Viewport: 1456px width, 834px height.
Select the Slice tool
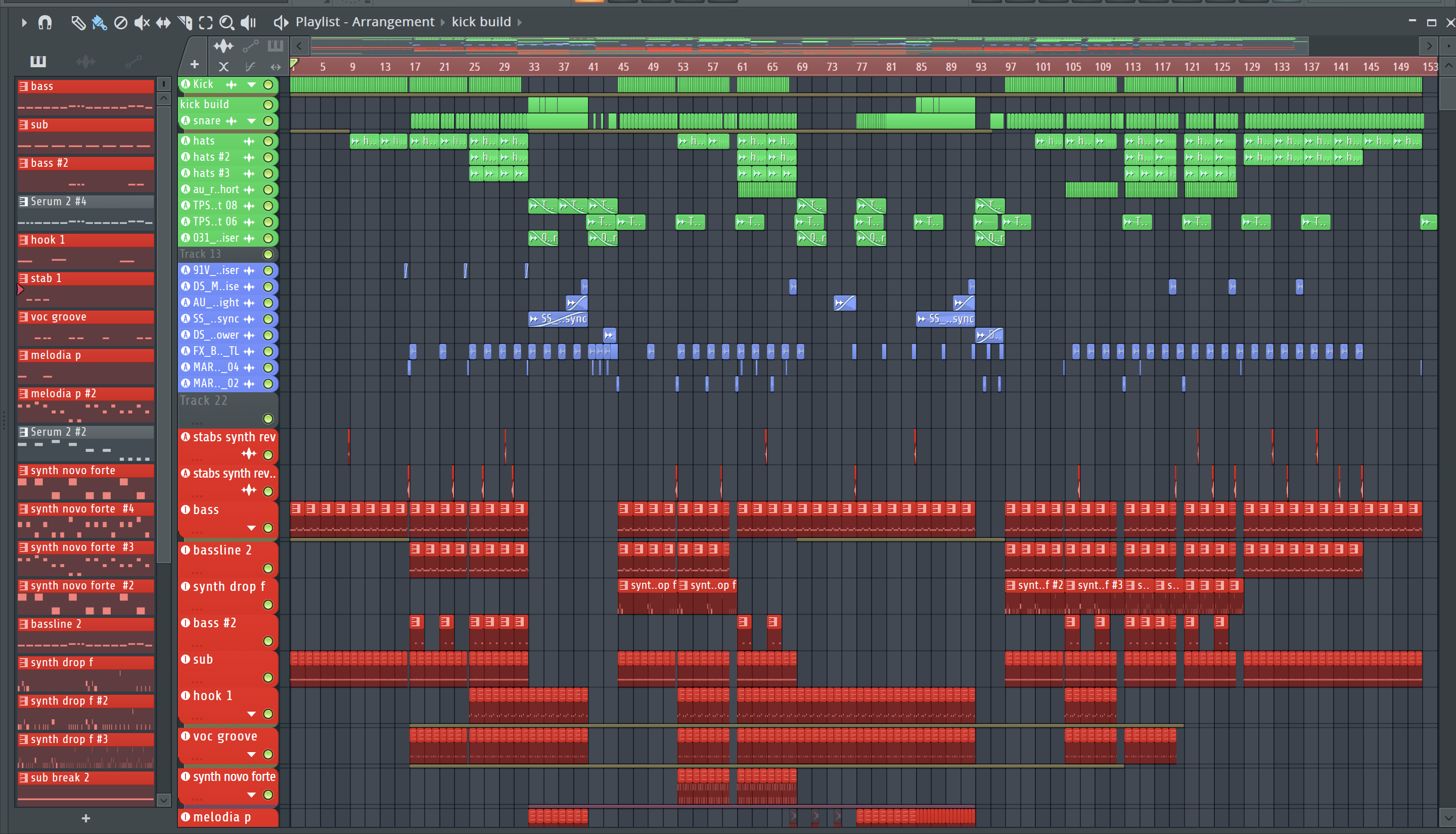(x=185, y=22)
